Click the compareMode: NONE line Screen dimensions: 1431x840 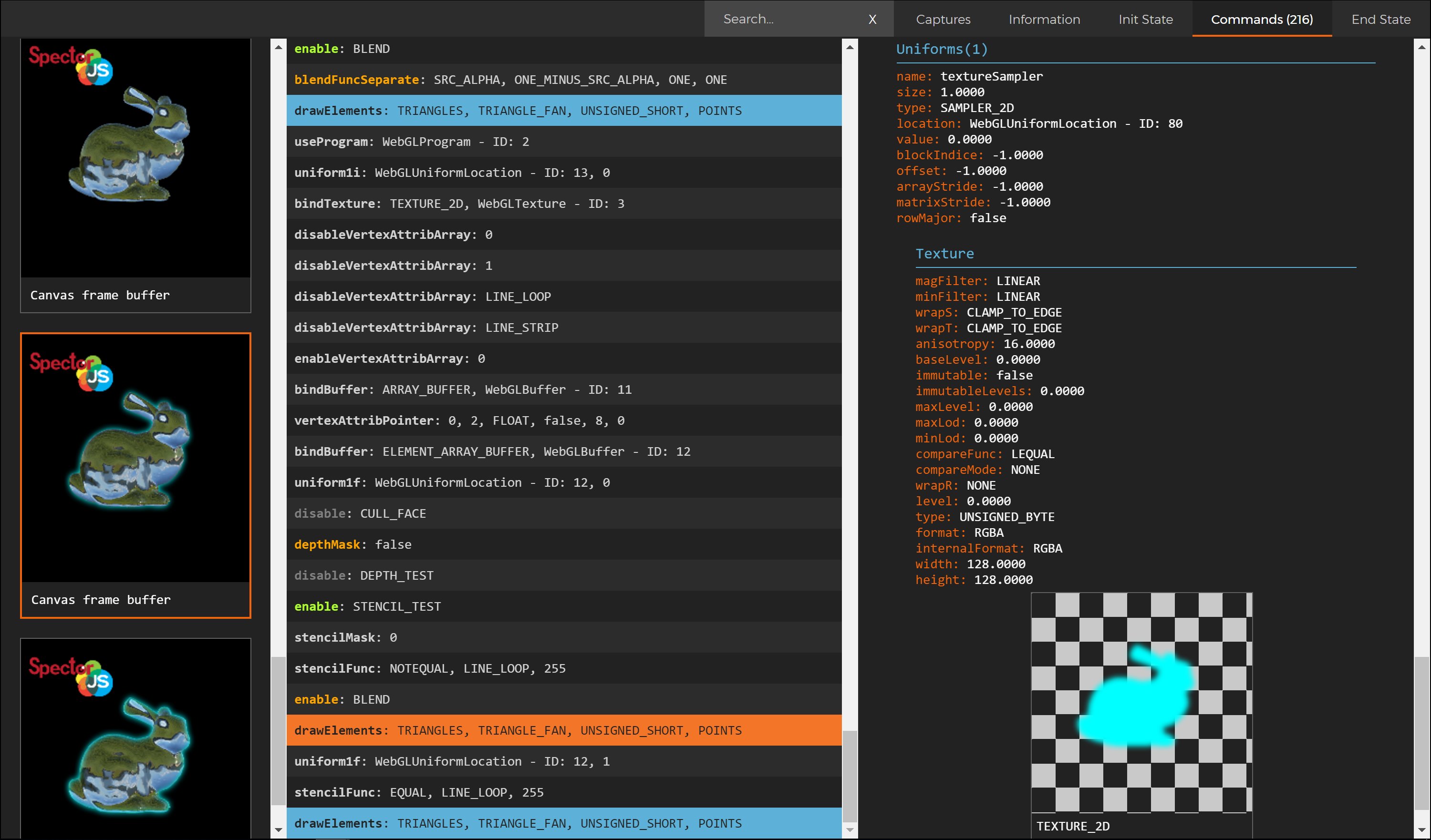click(978, 470)
